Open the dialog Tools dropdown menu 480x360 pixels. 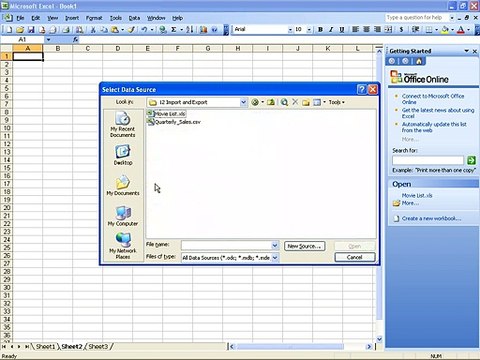pyautogui.click(x=337, y=102)
